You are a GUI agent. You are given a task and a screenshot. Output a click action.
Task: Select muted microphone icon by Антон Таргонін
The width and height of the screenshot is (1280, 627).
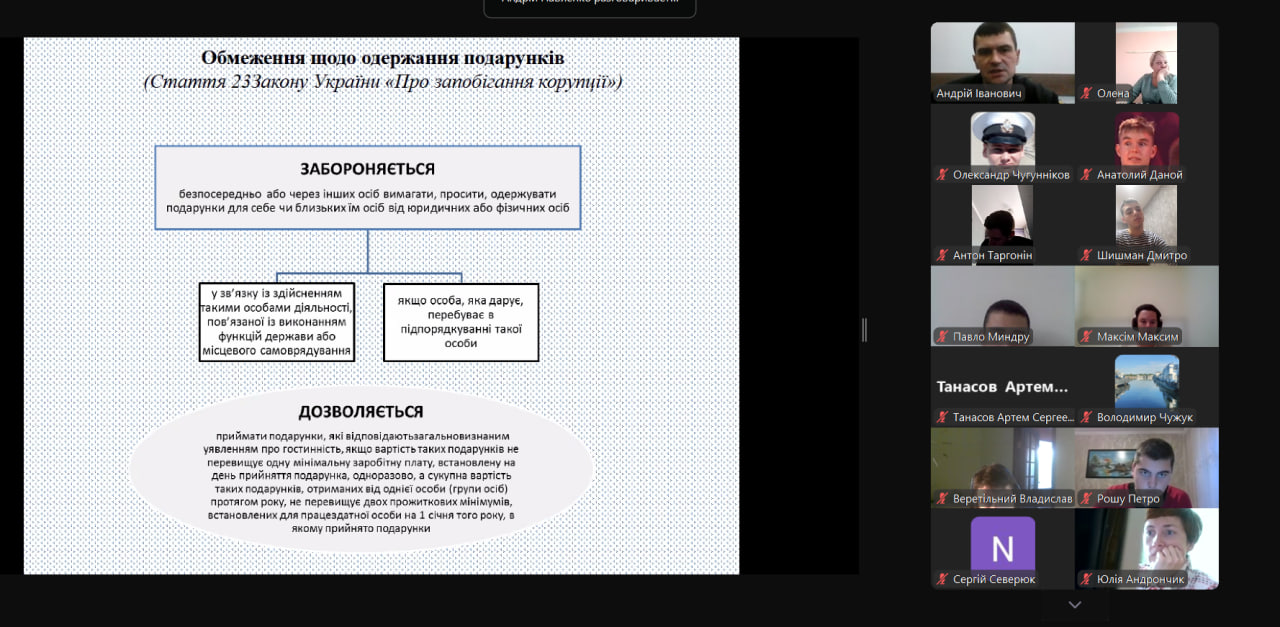pos(942,256)
